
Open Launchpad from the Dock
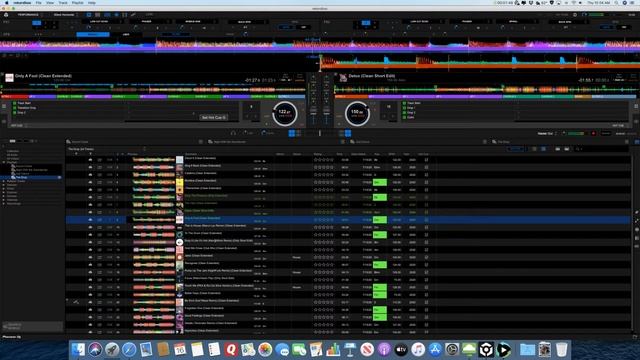tap(112, 350)
